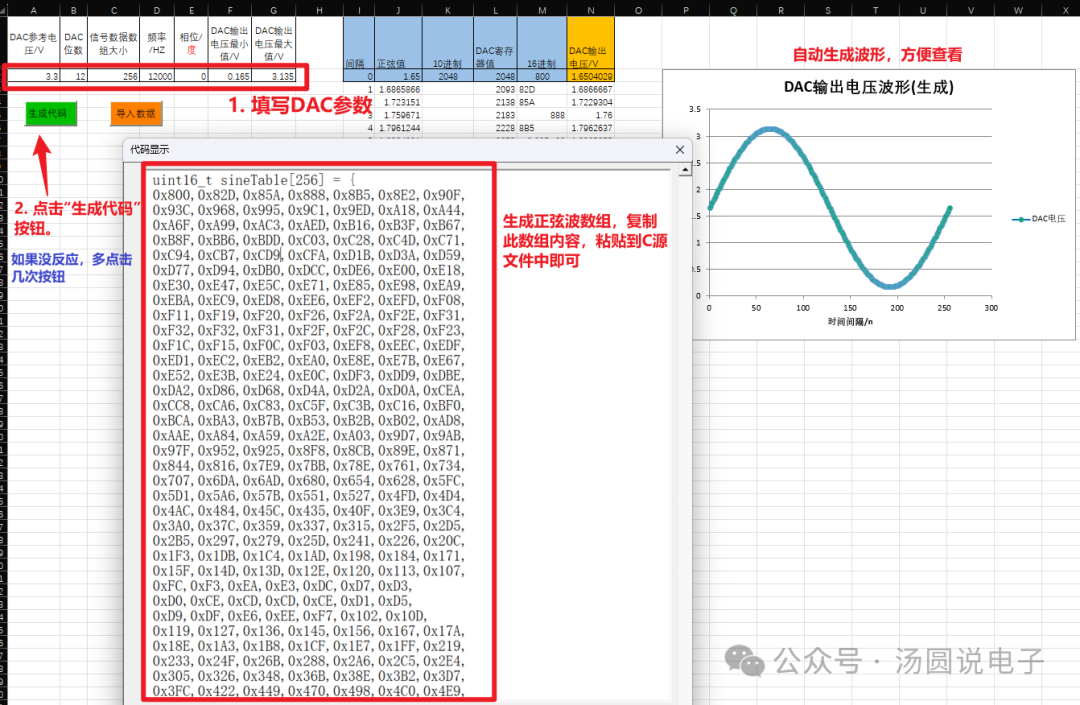Select the register value cell 2138

coord(495,102)
